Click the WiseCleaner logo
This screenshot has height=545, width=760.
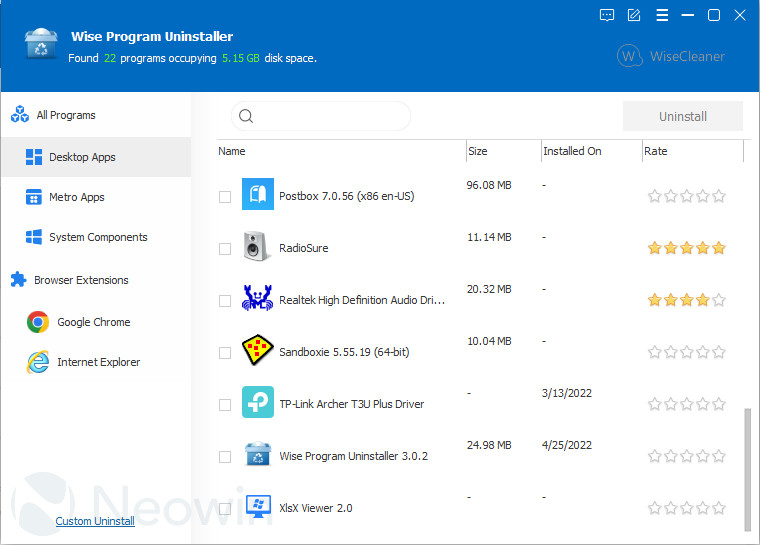(x=671, y=56)
